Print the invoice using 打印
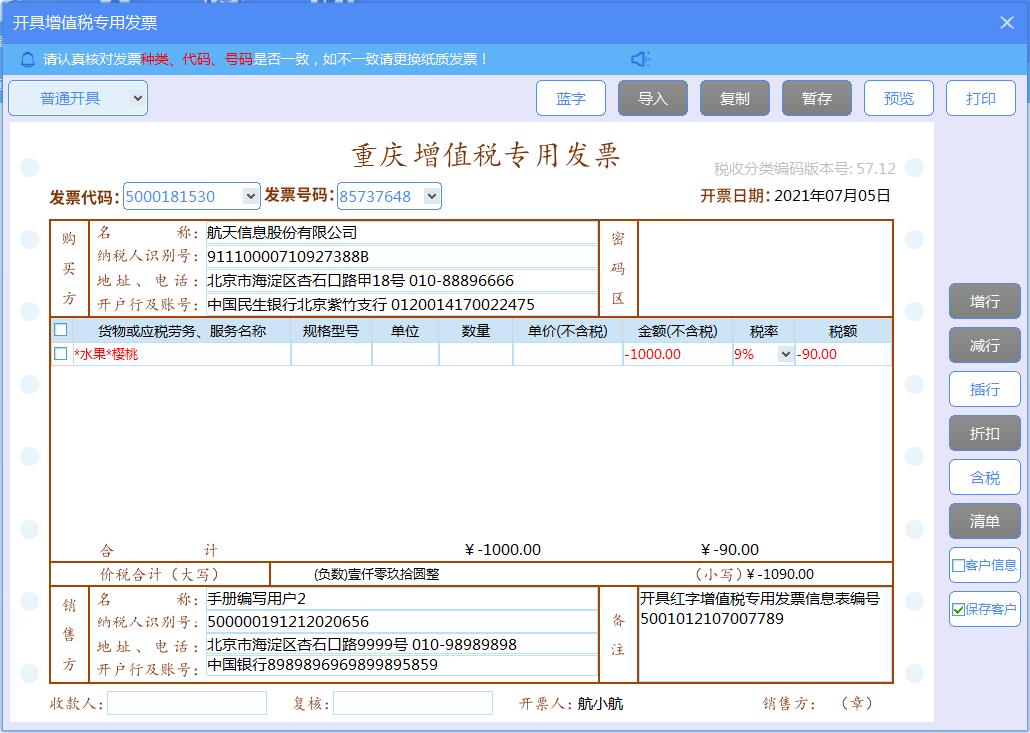This screenshot has height=733, width=1030. (x=981, y=98)
